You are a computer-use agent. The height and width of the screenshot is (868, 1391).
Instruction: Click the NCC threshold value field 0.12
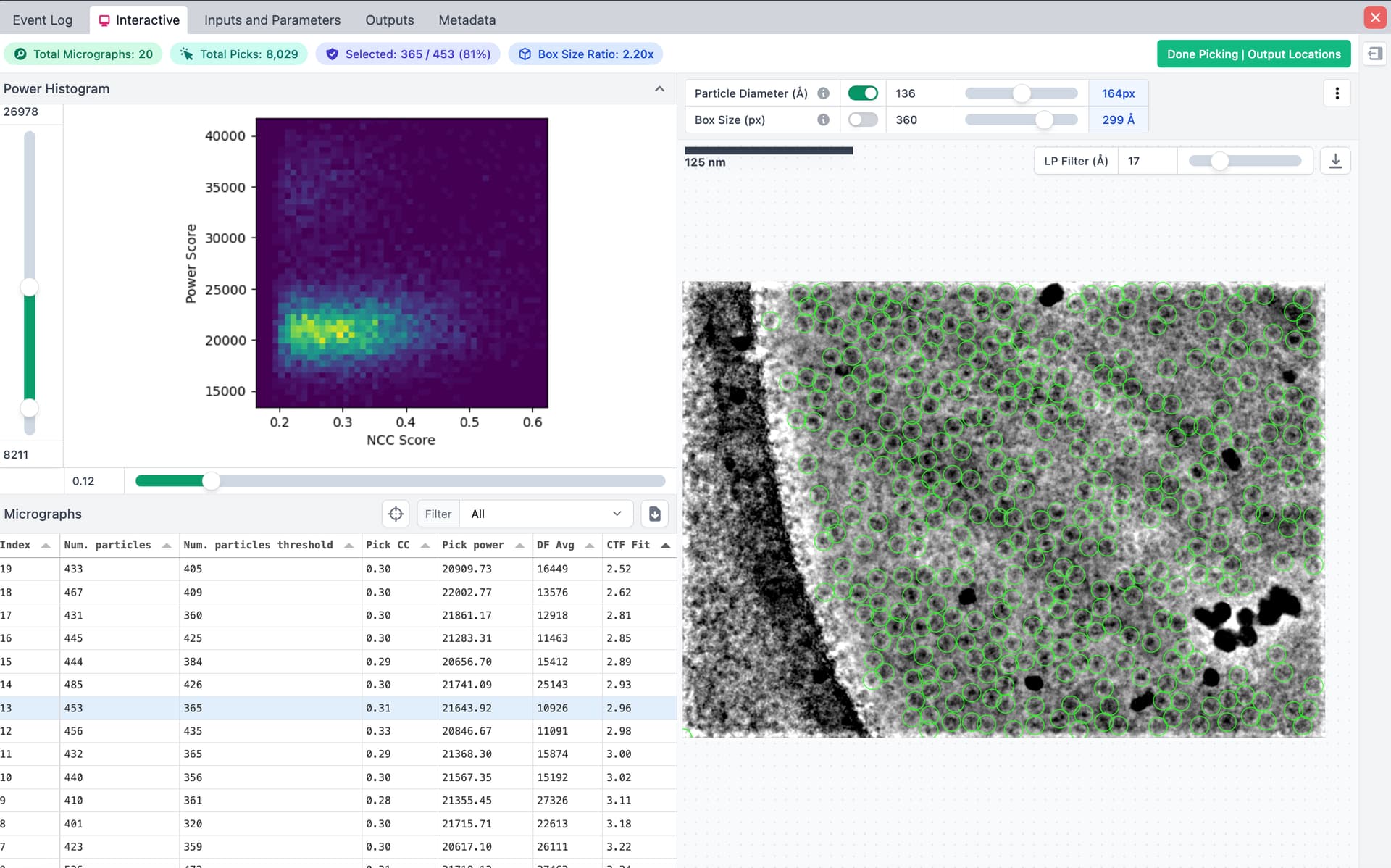(x=93, y=481)
